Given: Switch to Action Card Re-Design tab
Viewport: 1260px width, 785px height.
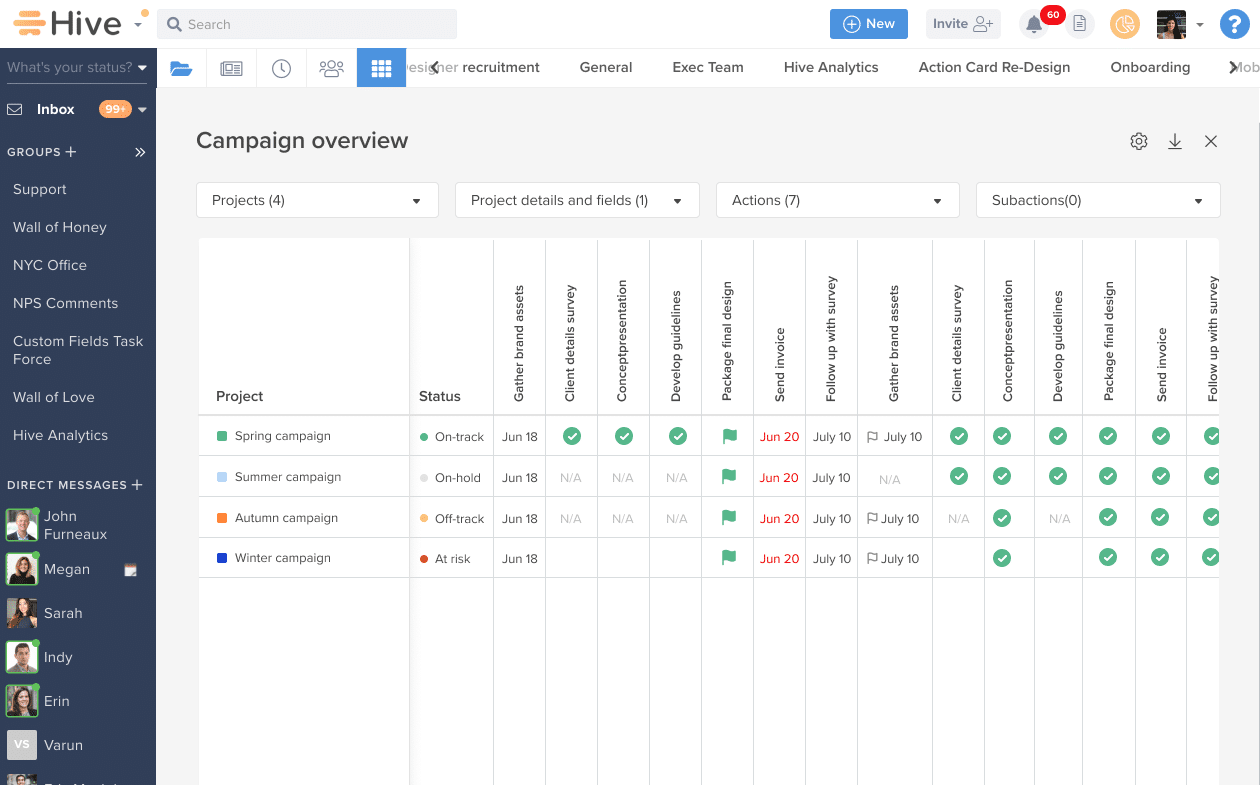Looking at the screenshot, I should click(x=994, y=68).
